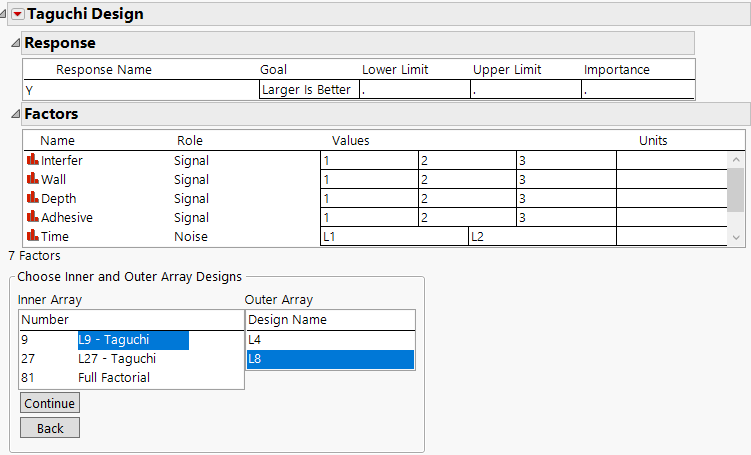Click the Wall factor icon
The height and width of the screenshot is (455, 751).
(x=32, y=179)
